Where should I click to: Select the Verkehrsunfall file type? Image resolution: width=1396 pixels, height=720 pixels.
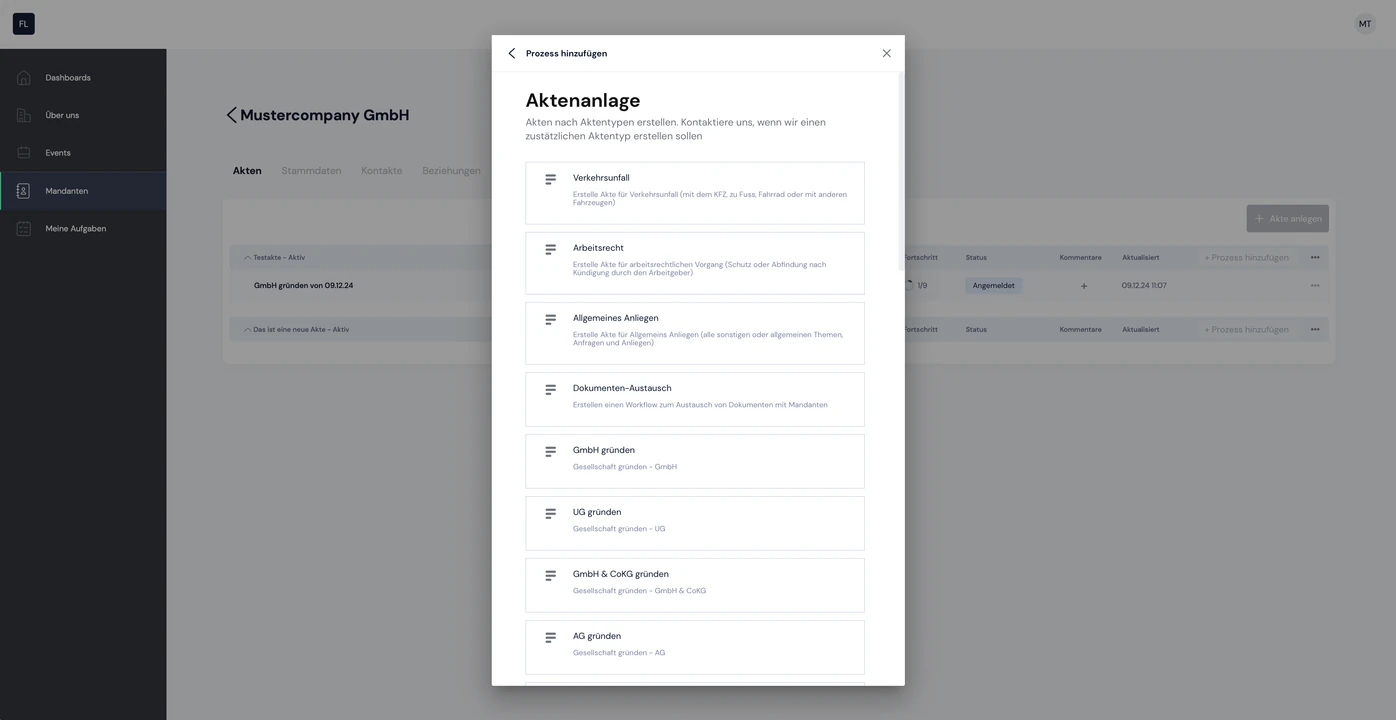tap(695, 193)
